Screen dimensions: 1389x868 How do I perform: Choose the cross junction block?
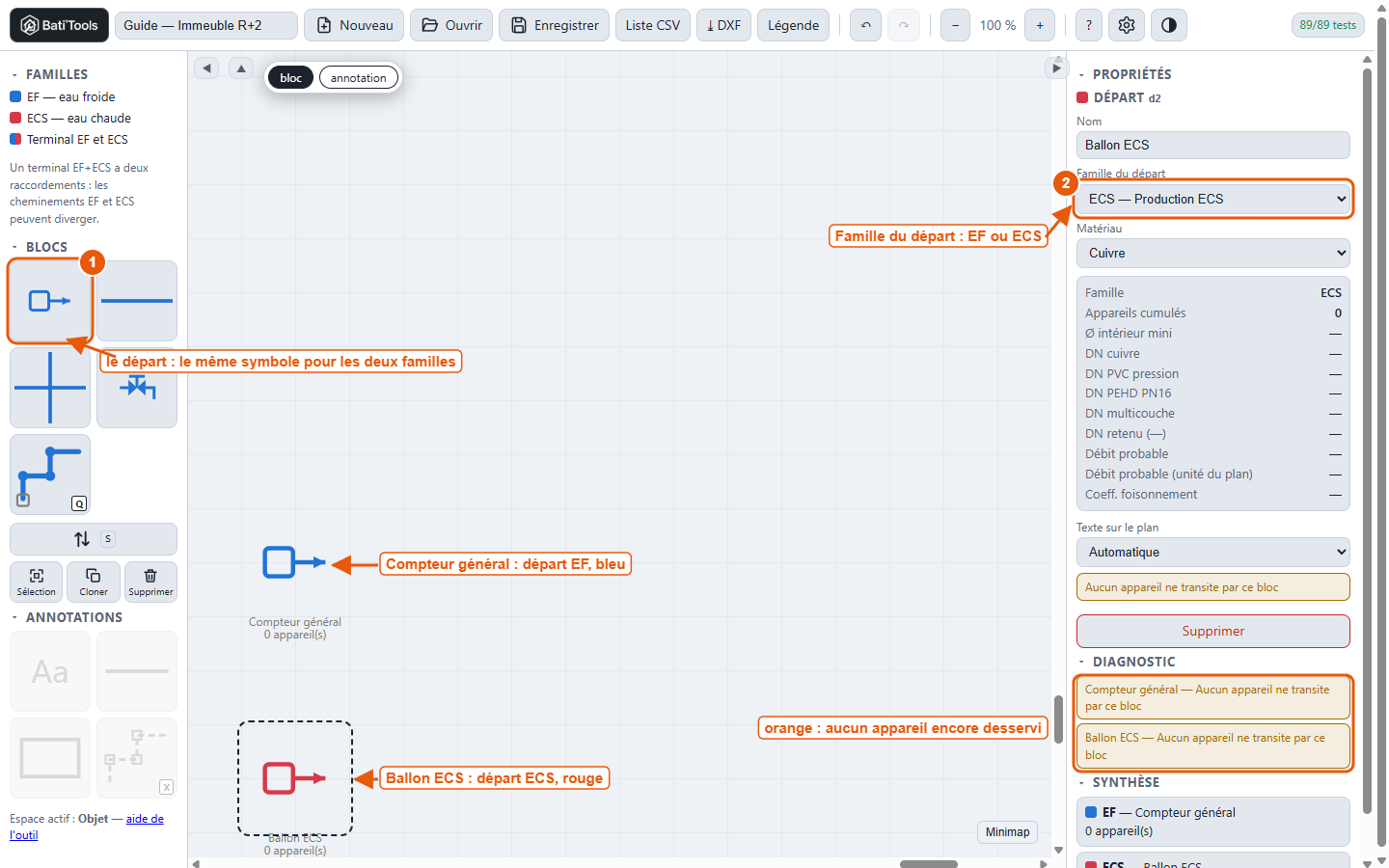click(50, 388)
